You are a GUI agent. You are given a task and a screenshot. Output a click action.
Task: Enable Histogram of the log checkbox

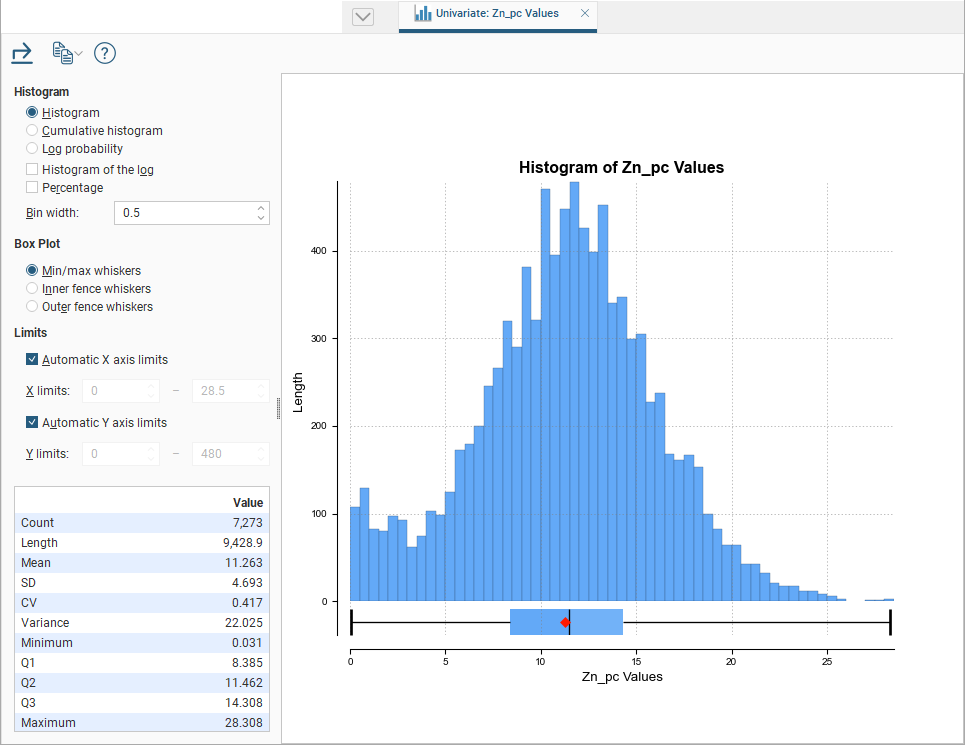(x=32, y=170)
